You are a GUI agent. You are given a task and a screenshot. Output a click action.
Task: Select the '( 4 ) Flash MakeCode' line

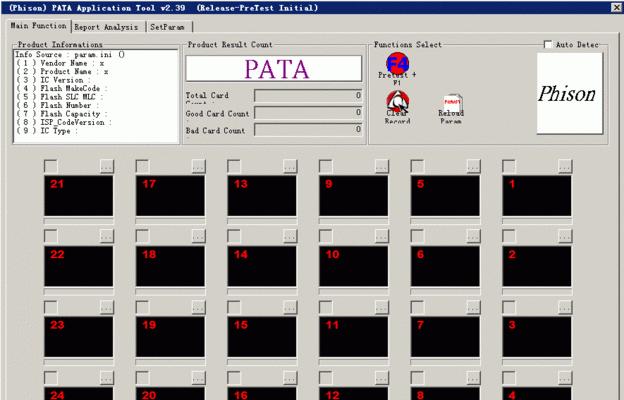[x=61, y=88]
